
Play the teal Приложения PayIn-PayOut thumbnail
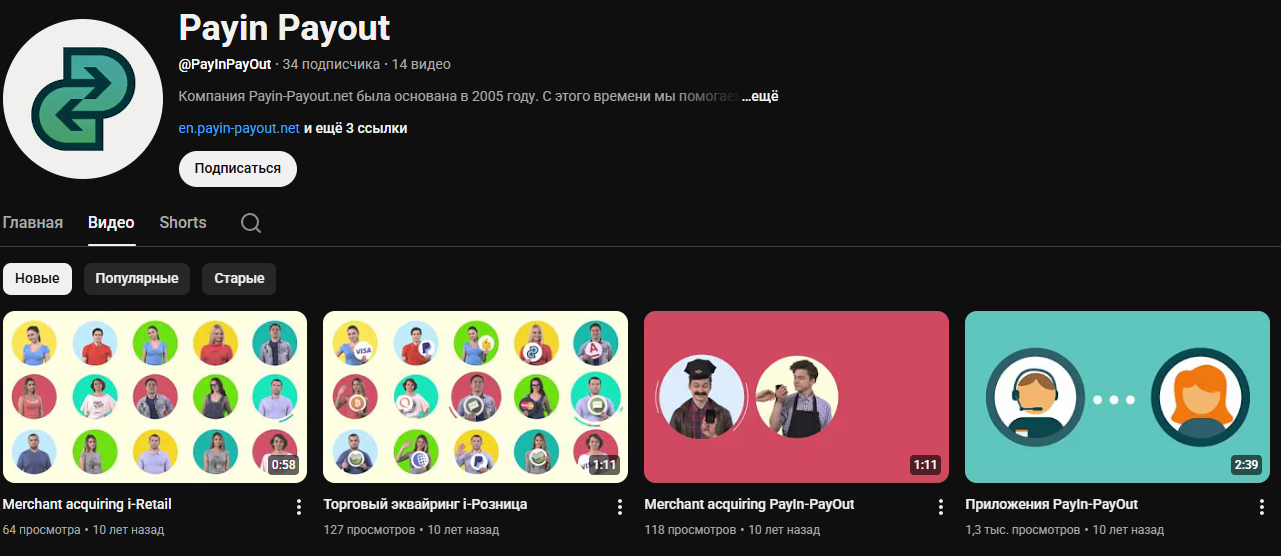[x=1117, y=397]
